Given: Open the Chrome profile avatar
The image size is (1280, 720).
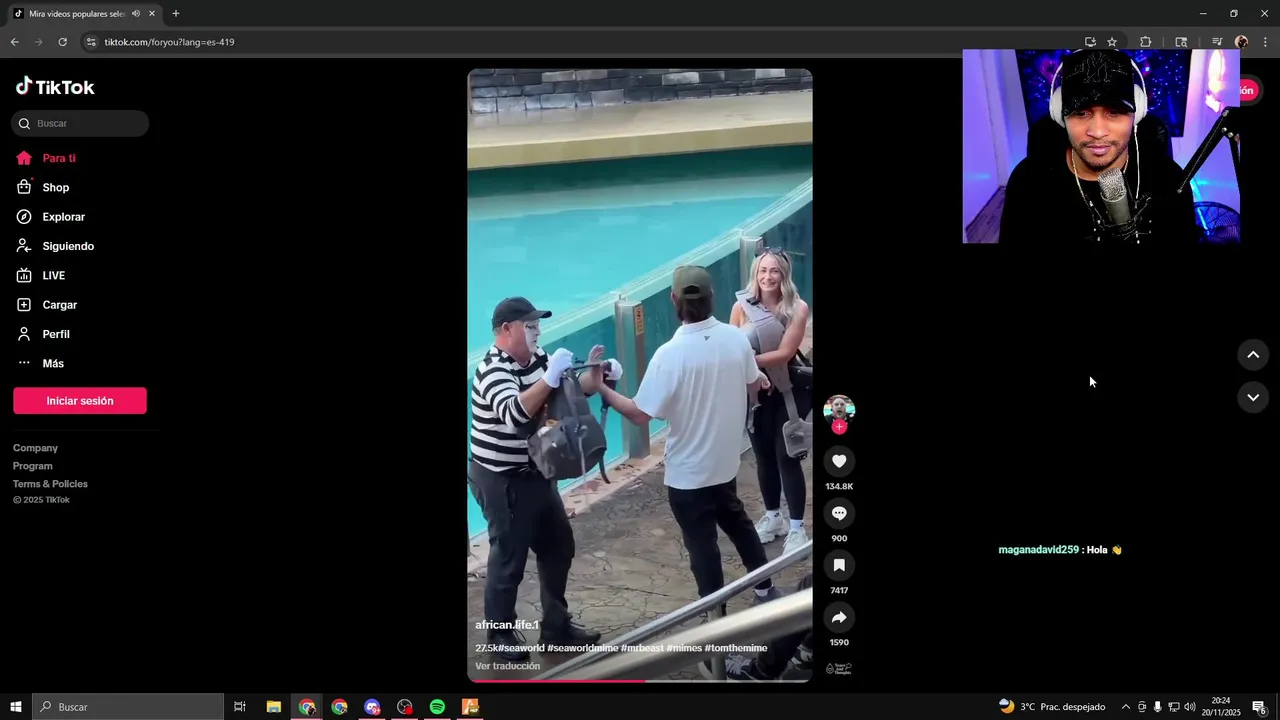Looking at the screenshot, I should (1242, 42).
